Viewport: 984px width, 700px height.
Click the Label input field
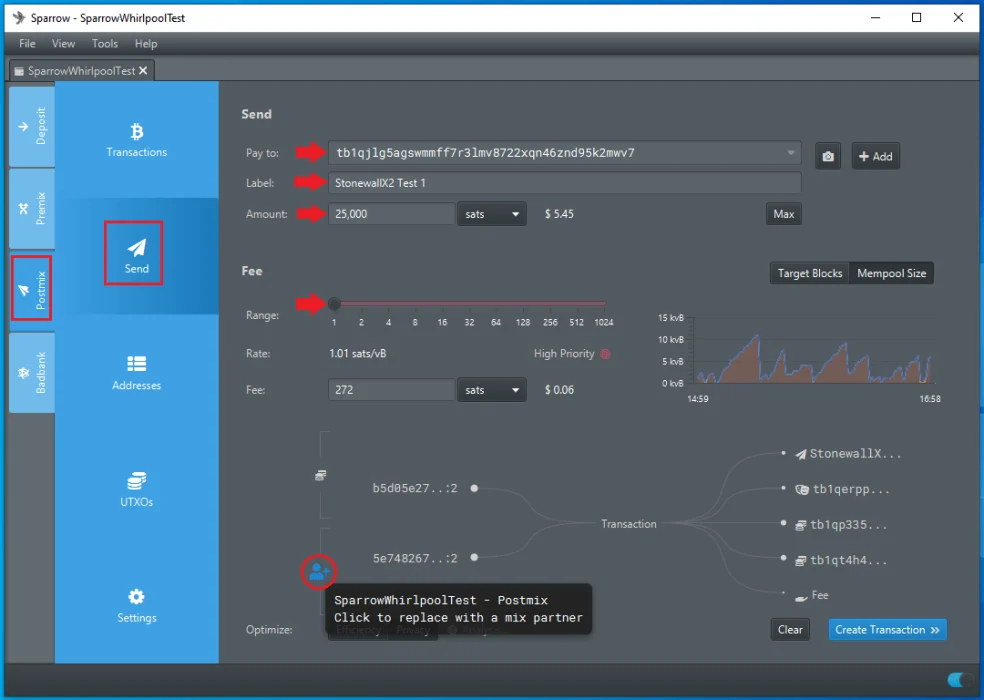pos(564,183)
